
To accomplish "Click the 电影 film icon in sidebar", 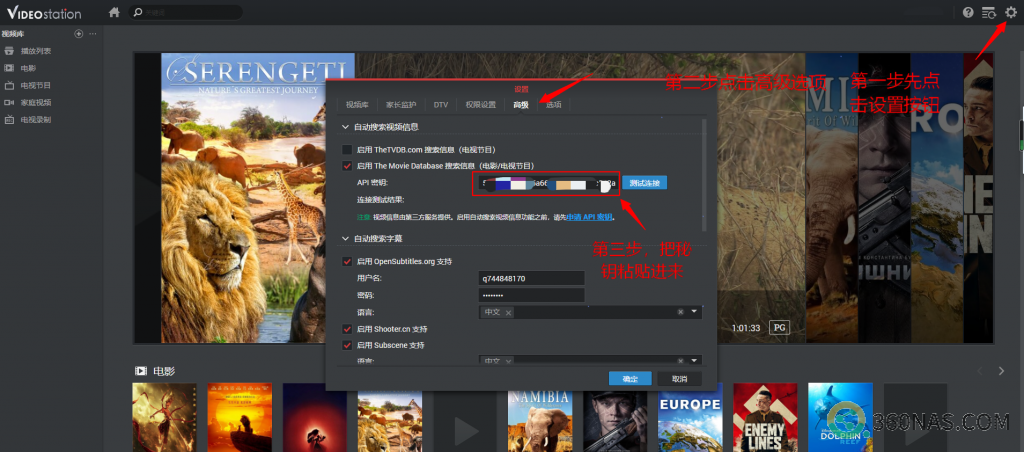I will click(x=9, y=68).
